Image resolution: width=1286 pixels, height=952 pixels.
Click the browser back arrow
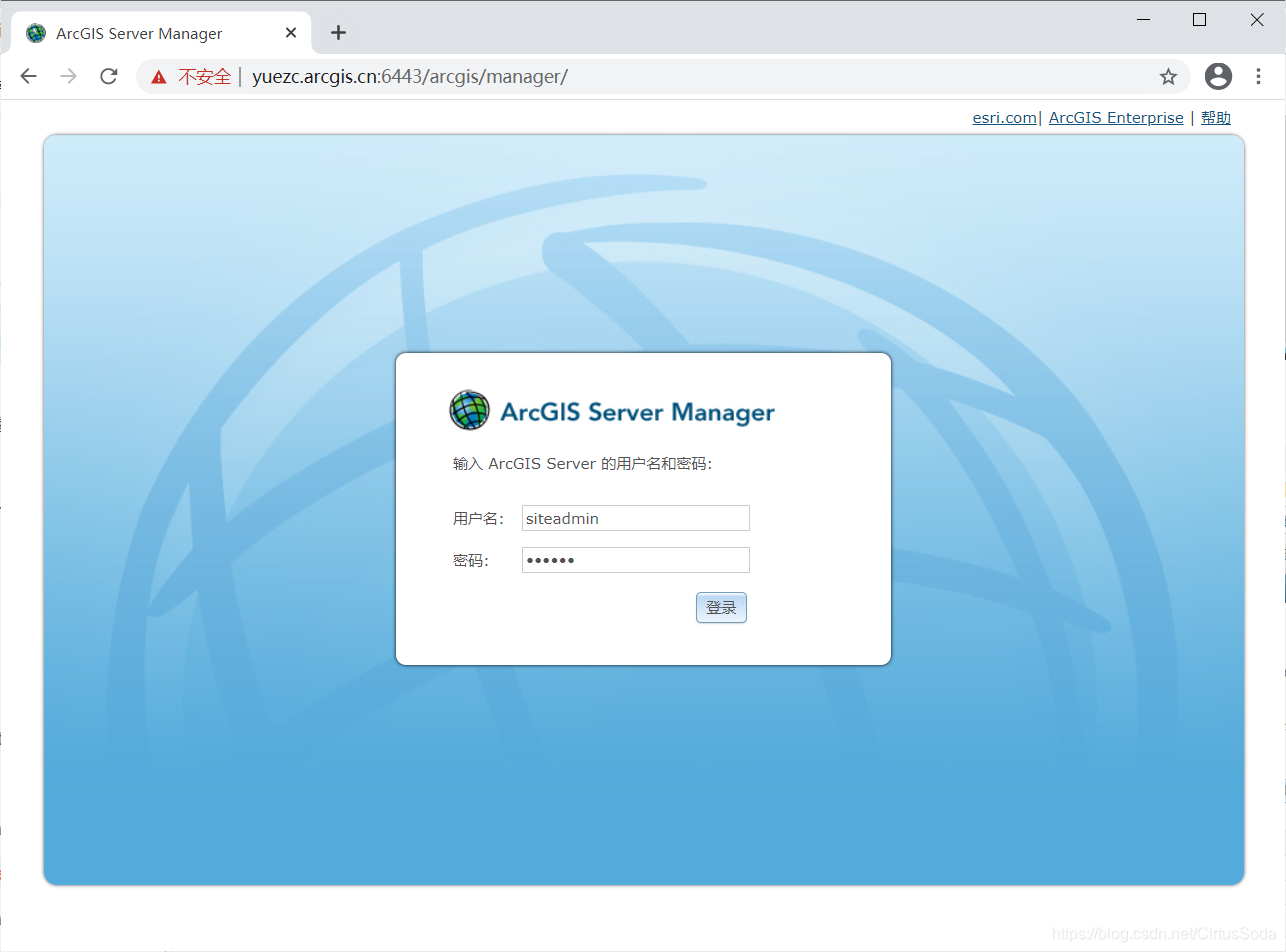(28, 76)
